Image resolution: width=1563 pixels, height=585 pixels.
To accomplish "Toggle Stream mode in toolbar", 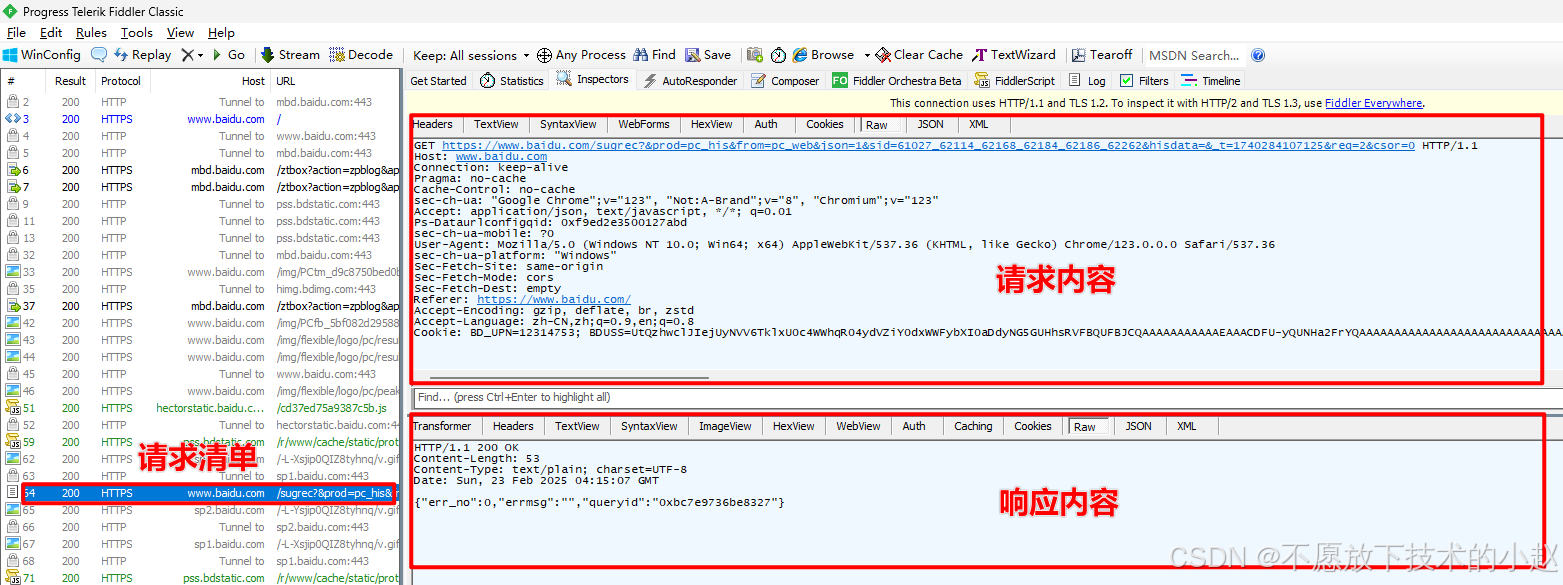I will point(291,55).
